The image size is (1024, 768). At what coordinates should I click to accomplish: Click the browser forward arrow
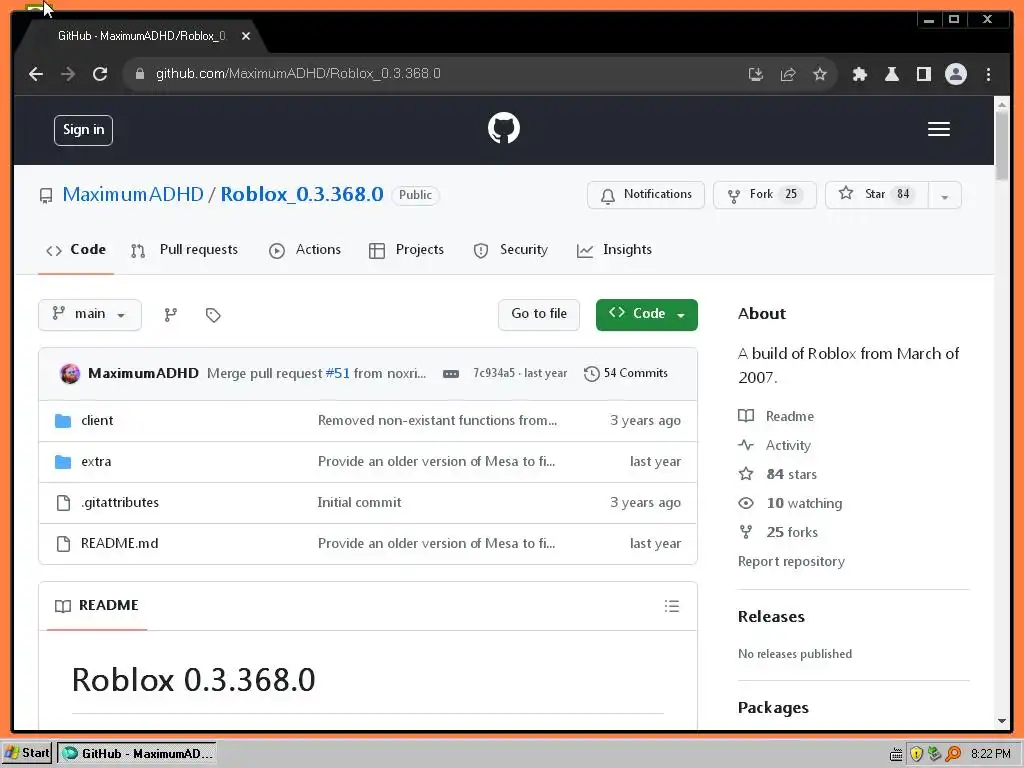[x=68, y=74]
